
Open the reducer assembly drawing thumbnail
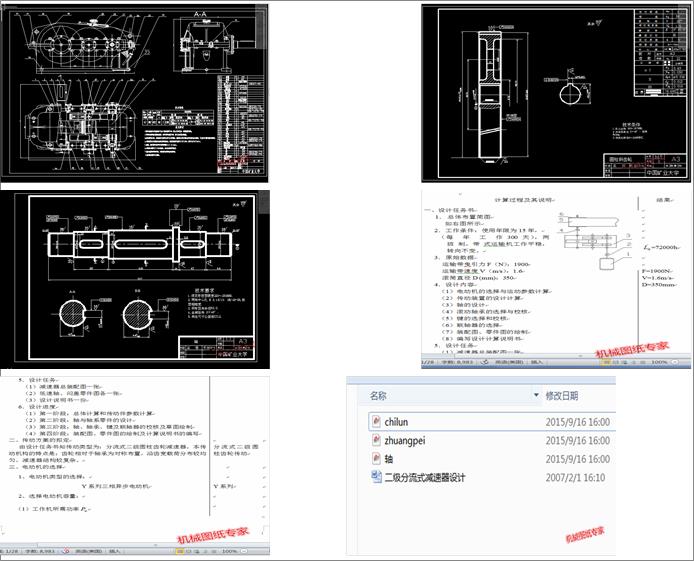pyautogui.click(x=135, y=91)
